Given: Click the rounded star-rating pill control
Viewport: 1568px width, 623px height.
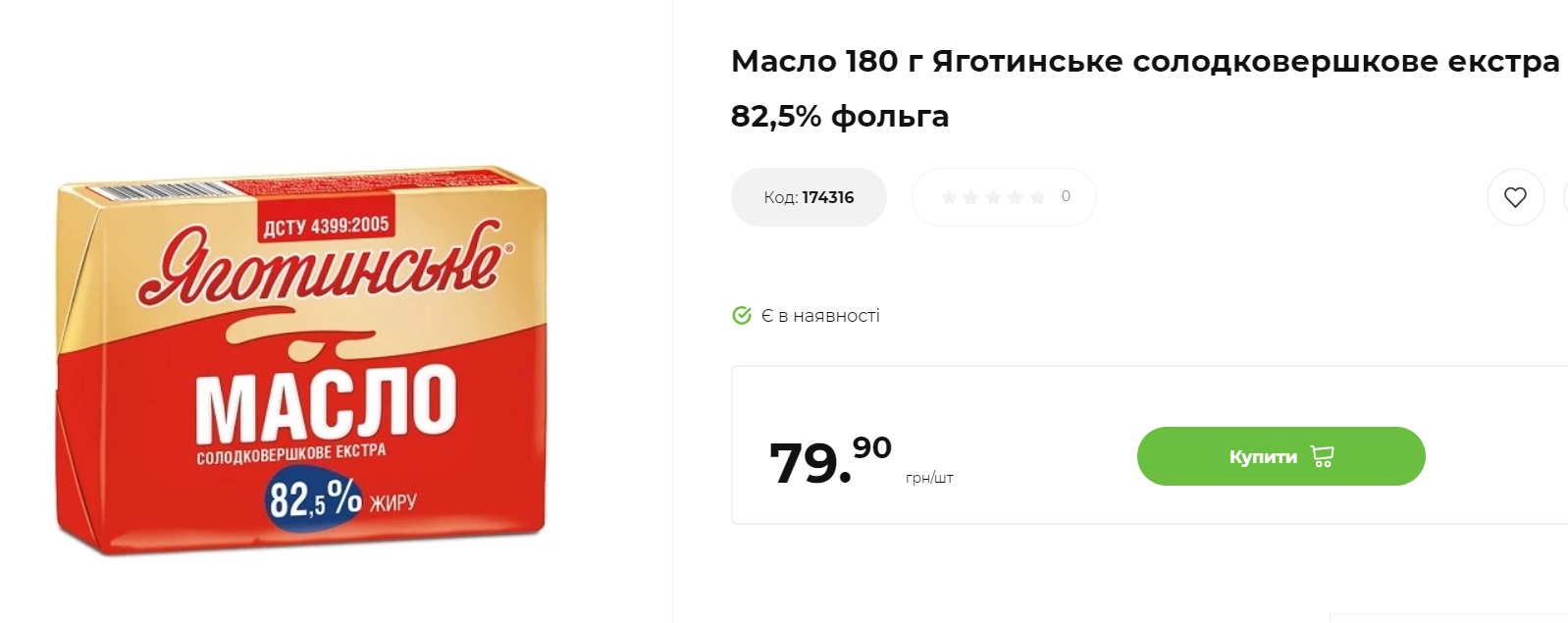Looking at the screenshot, I should coord(1003,196).
